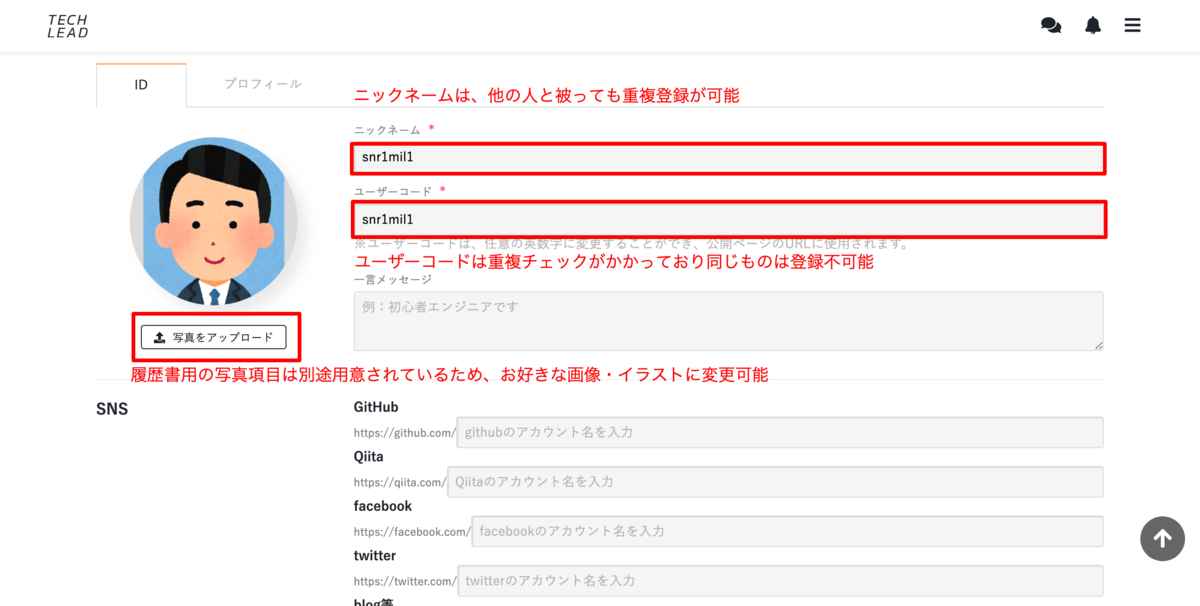Click the 一言メッセージ text area

728,321
